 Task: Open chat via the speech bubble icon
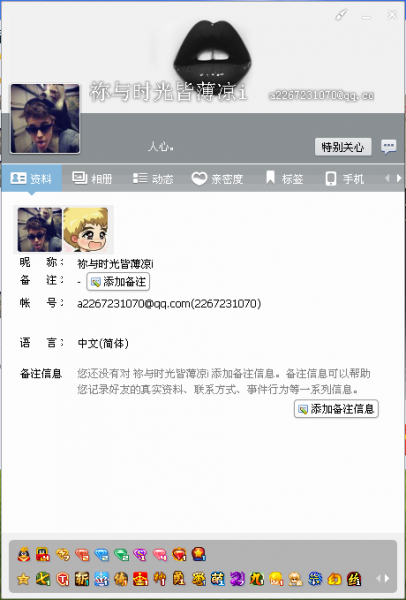point(388,147)
